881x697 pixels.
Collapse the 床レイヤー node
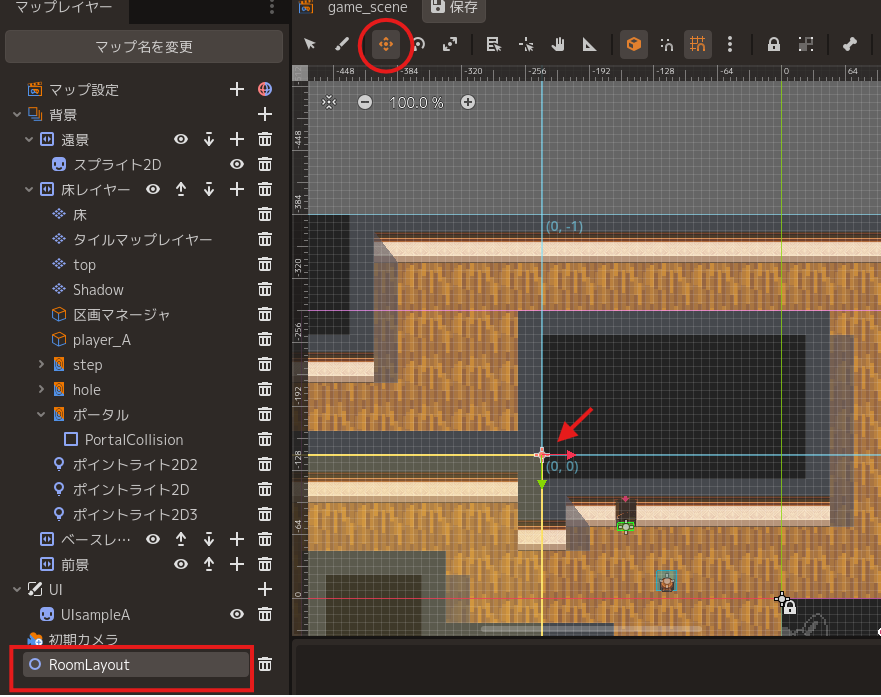click(29, 189)
